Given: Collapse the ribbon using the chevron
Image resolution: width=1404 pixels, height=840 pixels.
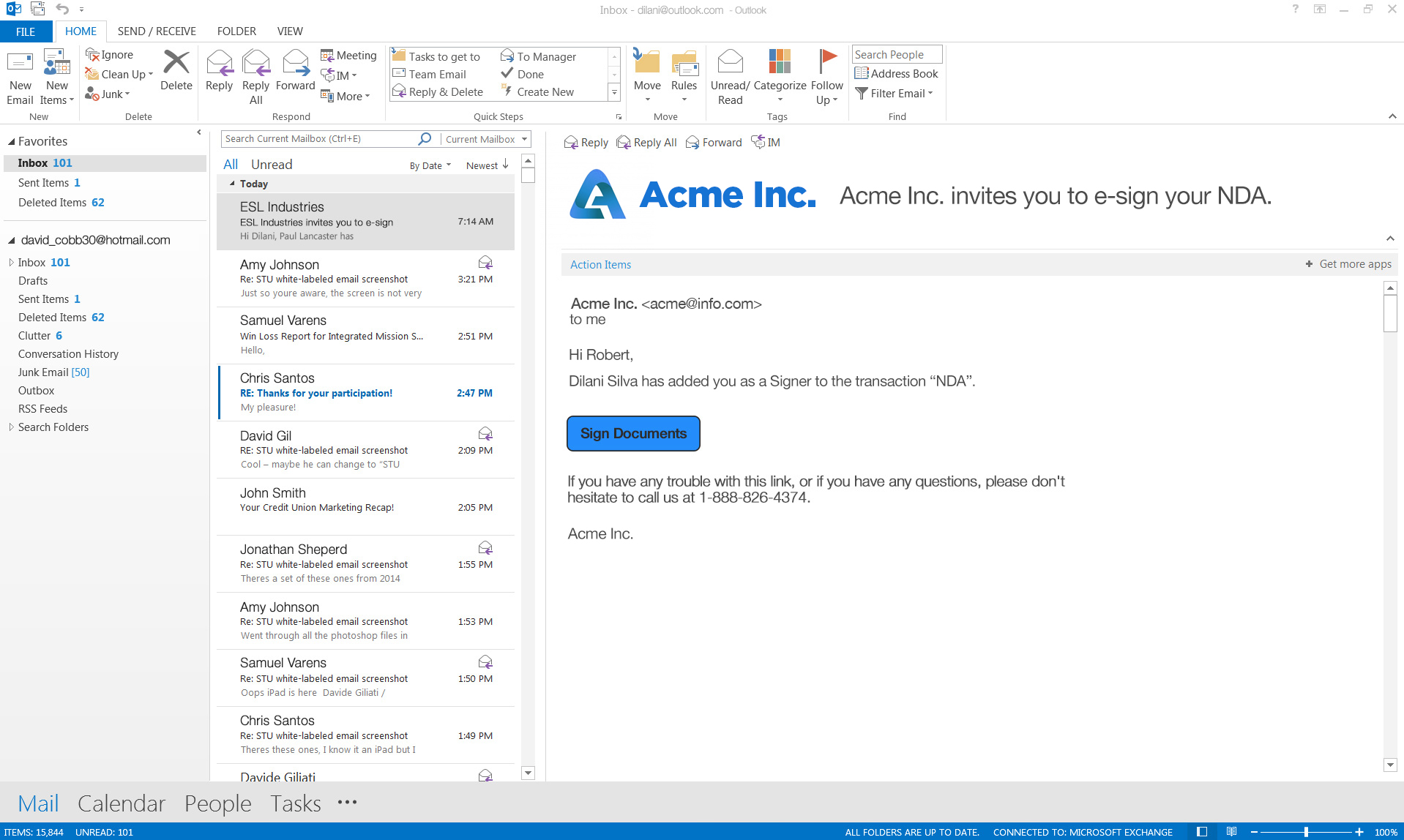Looking at the screenshot, I should pyautogui.click(x=1392, y=116).
